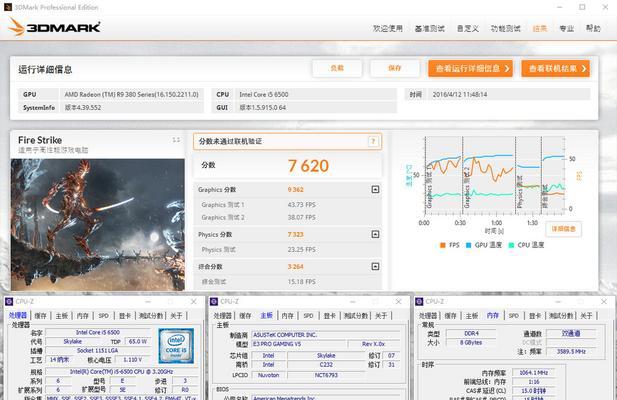Screen dimensions: 617x400
Task: Select 显卡 tab in middle CPU-Z window
Action: 330,315
